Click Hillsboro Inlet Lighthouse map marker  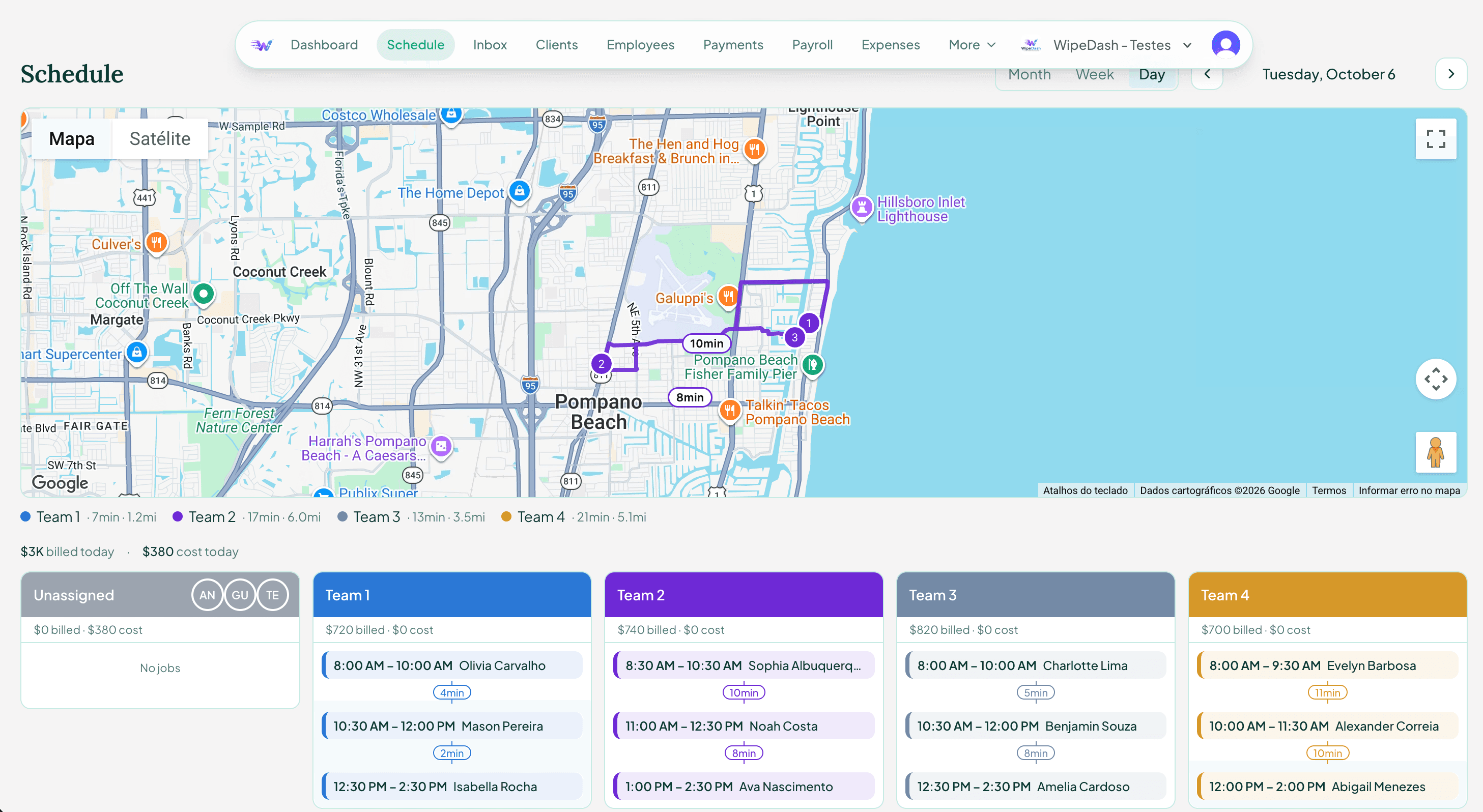pyautogui.click(x=861, y=207)
